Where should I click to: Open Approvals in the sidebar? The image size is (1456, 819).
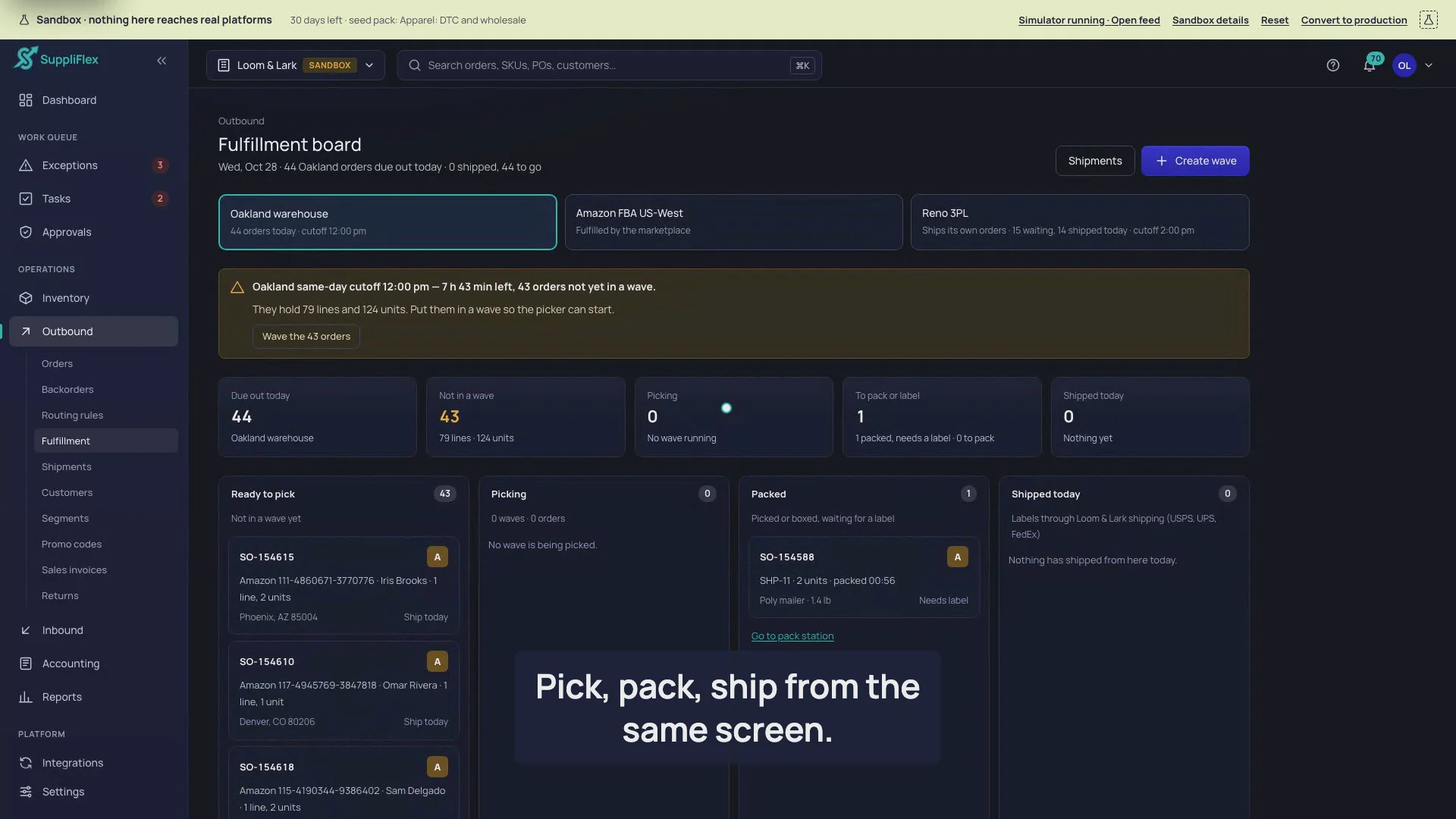(94, 232)
